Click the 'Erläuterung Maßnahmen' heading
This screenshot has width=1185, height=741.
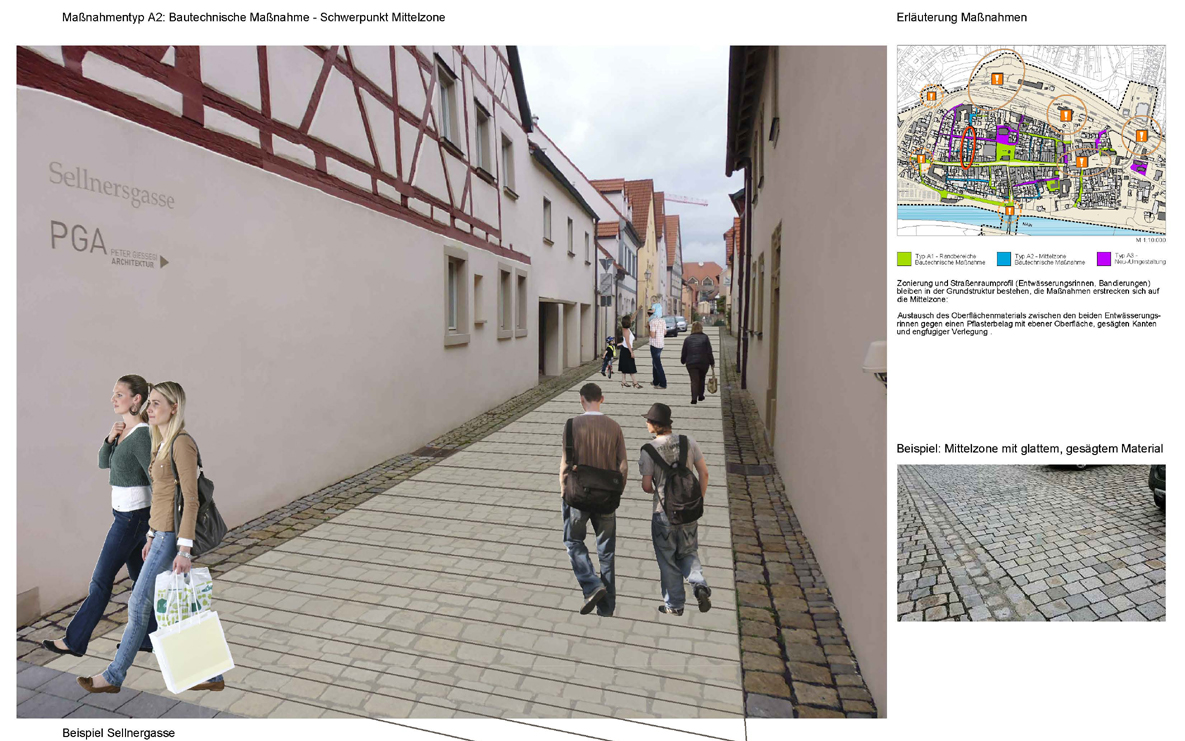coord(961,18)
